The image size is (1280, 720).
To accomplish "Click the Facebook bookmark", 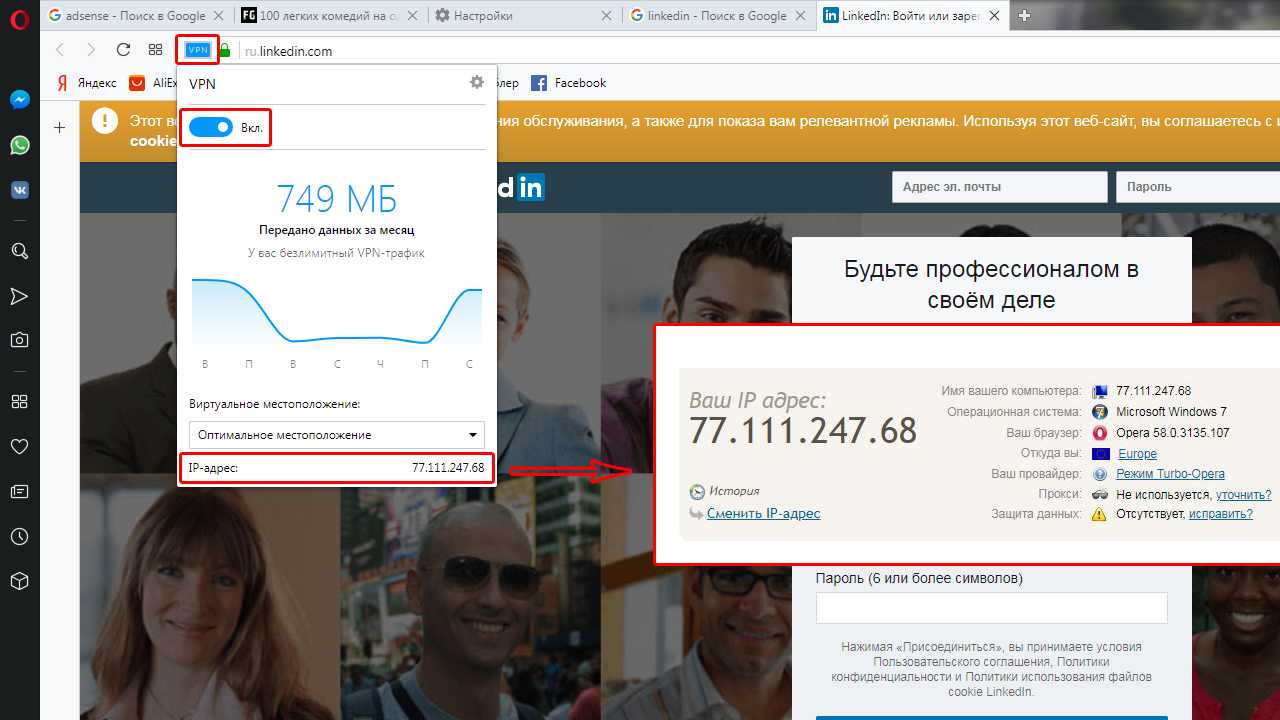I will coord(569,83).
